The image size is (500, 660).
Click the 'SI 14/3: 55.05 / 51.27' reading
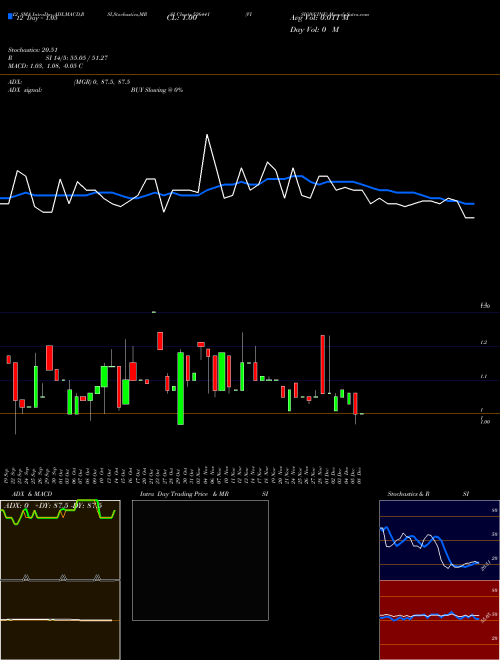(77, 58)
